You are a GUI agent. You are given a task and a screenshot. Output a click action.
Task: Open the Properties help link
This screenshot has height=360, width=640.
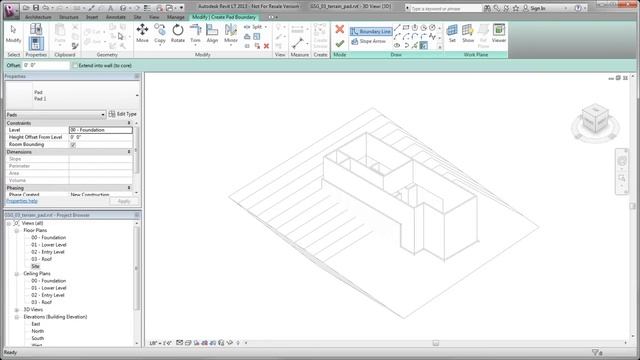point(22,201)
